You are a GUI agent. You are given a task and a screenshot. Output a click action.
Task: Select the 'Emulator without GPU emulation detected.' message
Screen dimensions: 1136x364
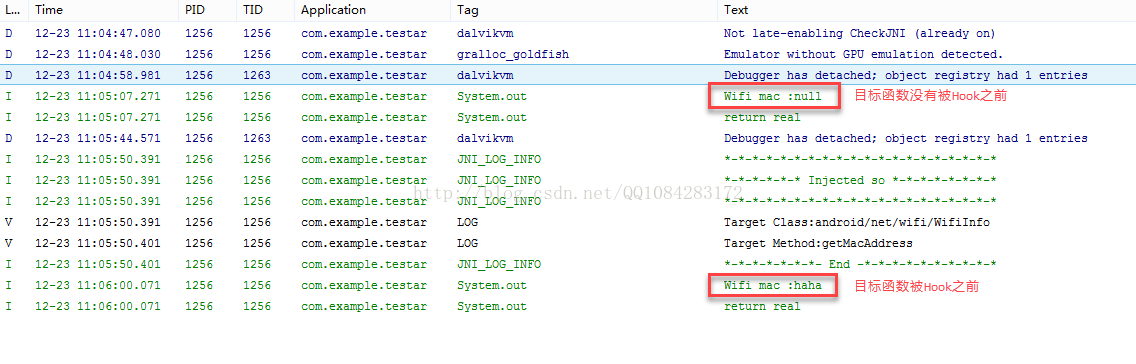(x=863, y=54)
